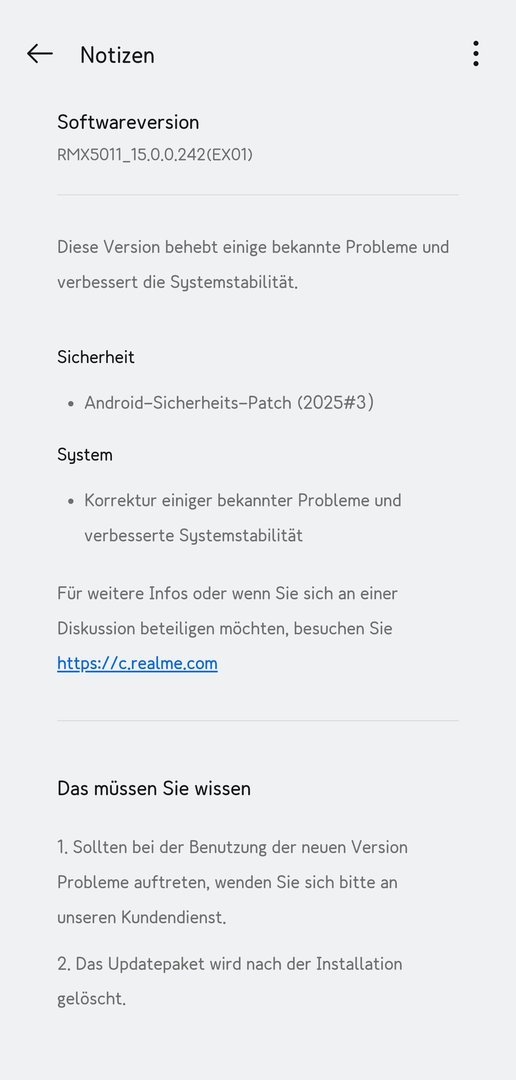Tap the bullet before Android-Sicherheits-Patch
Image resolution: width=516 pixels, height=1080 pixels.
point(71,404)
